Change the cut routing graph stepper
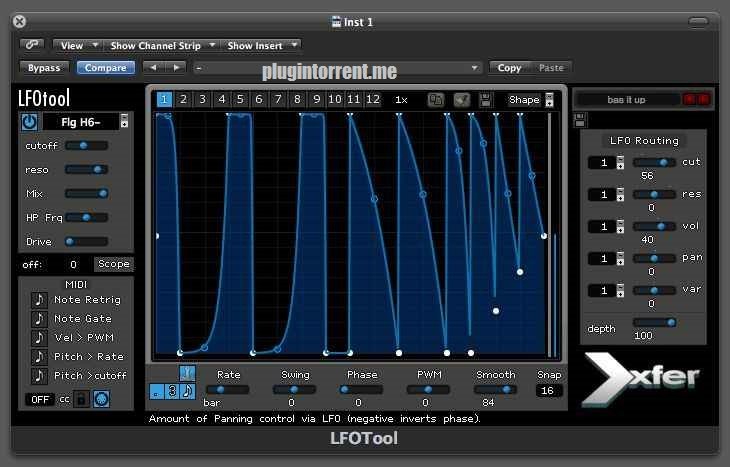This screenshot has width=730, height=467. (620, 162)
